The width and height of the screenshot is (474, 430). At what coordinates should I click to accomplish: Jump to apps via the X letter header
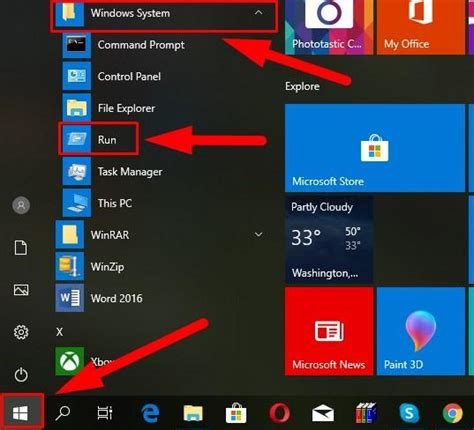click(x=59, y=332)
